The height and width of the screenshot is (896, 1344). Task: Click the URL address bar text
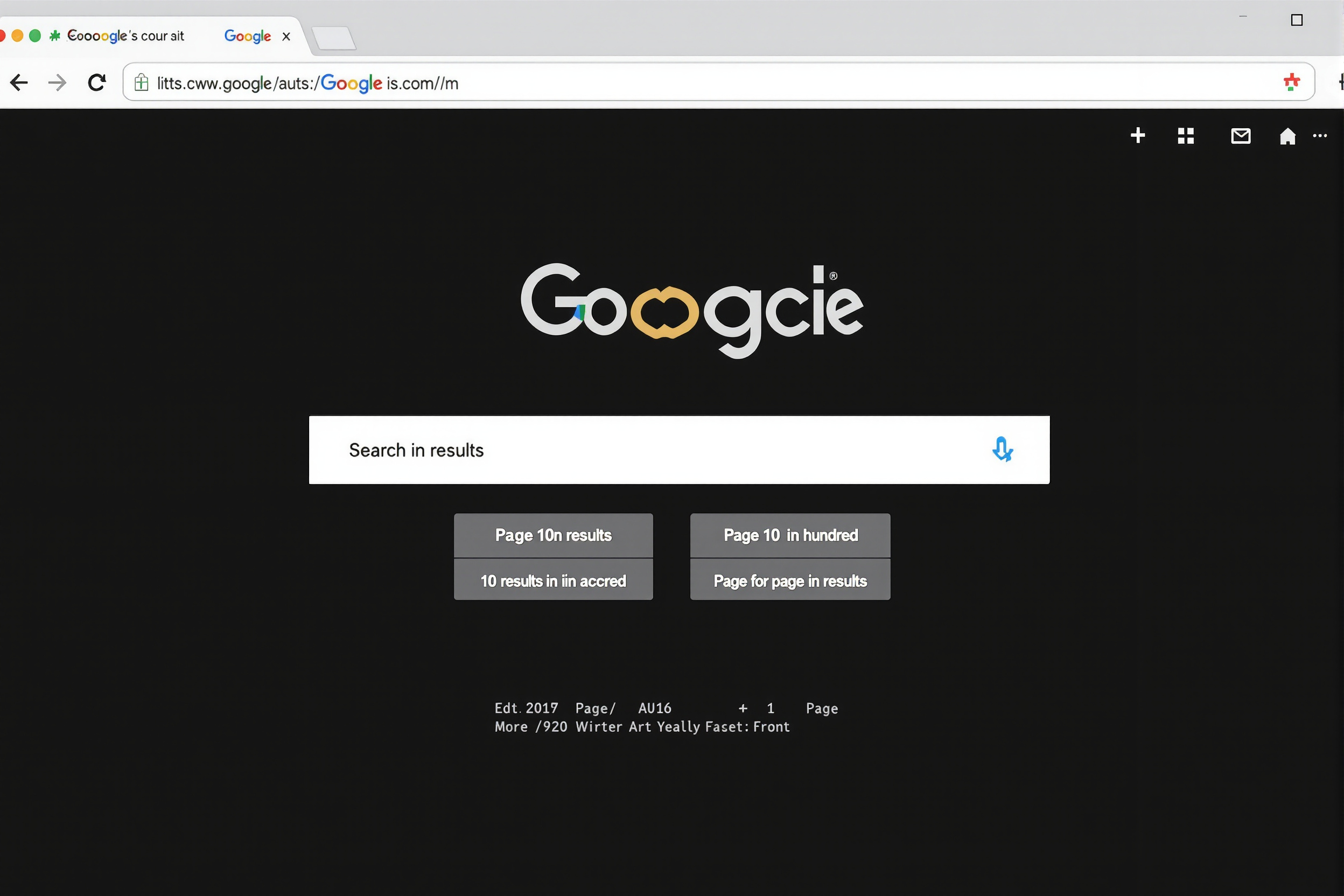(x=307, y=83)
